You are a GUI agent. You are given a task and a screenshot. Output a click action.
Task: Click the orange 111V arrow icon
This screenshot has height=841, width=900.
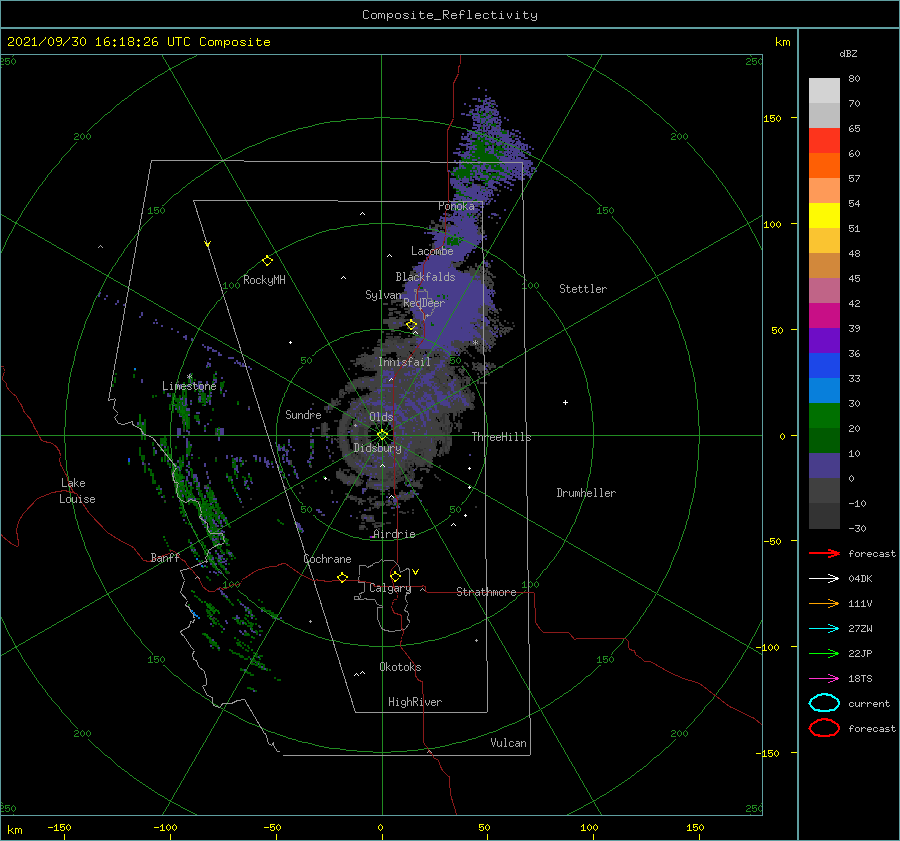pyautogui.click(x=824, y=603)
